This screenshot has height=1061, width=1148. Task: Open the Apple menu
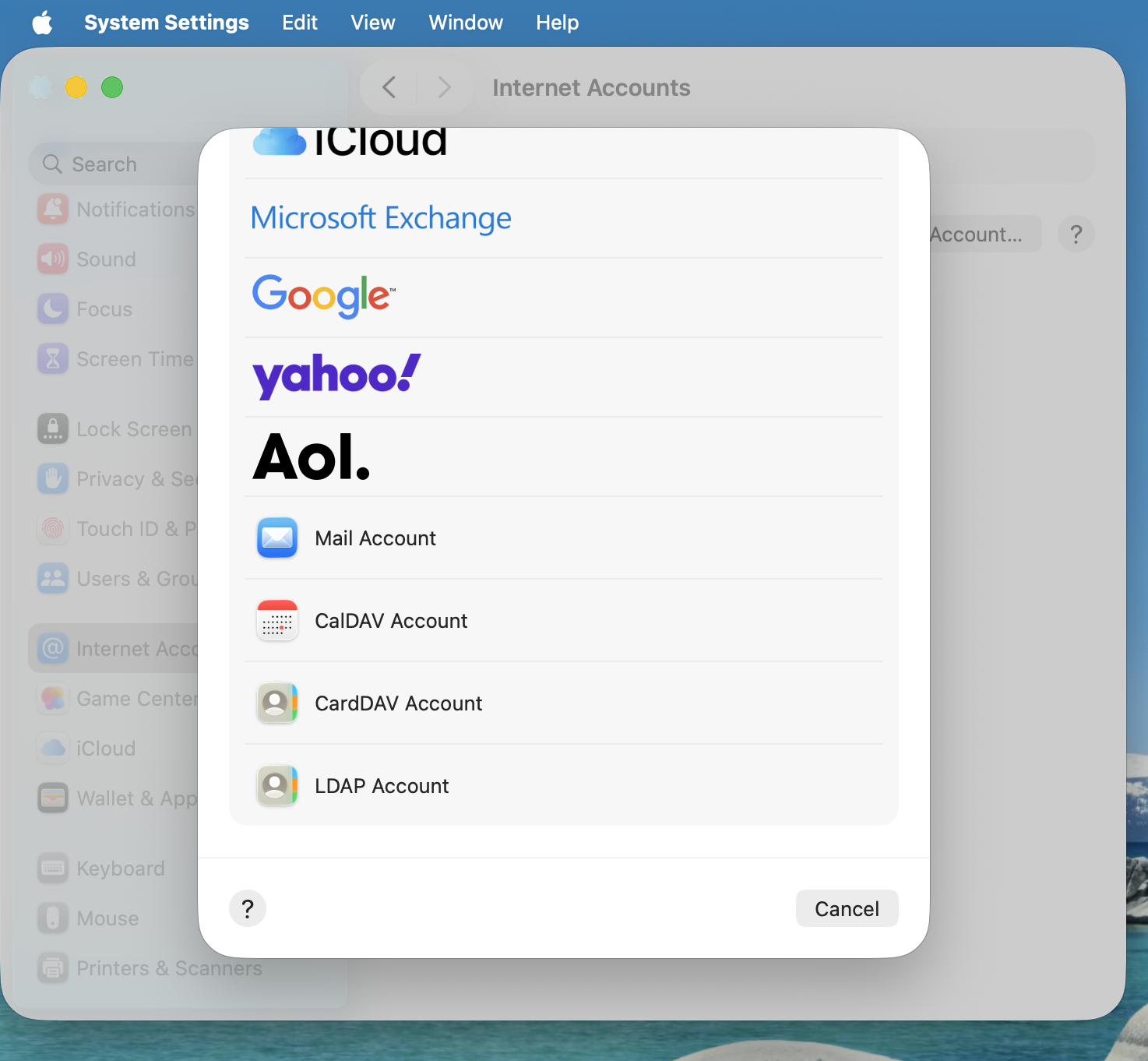(x=42, y=23)
